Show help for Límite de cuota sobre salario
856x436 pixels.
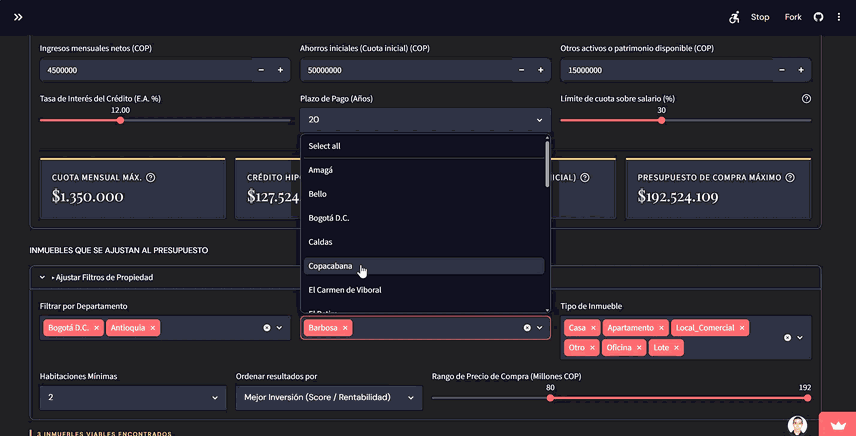pyautogui.click(x=806, y=99)
